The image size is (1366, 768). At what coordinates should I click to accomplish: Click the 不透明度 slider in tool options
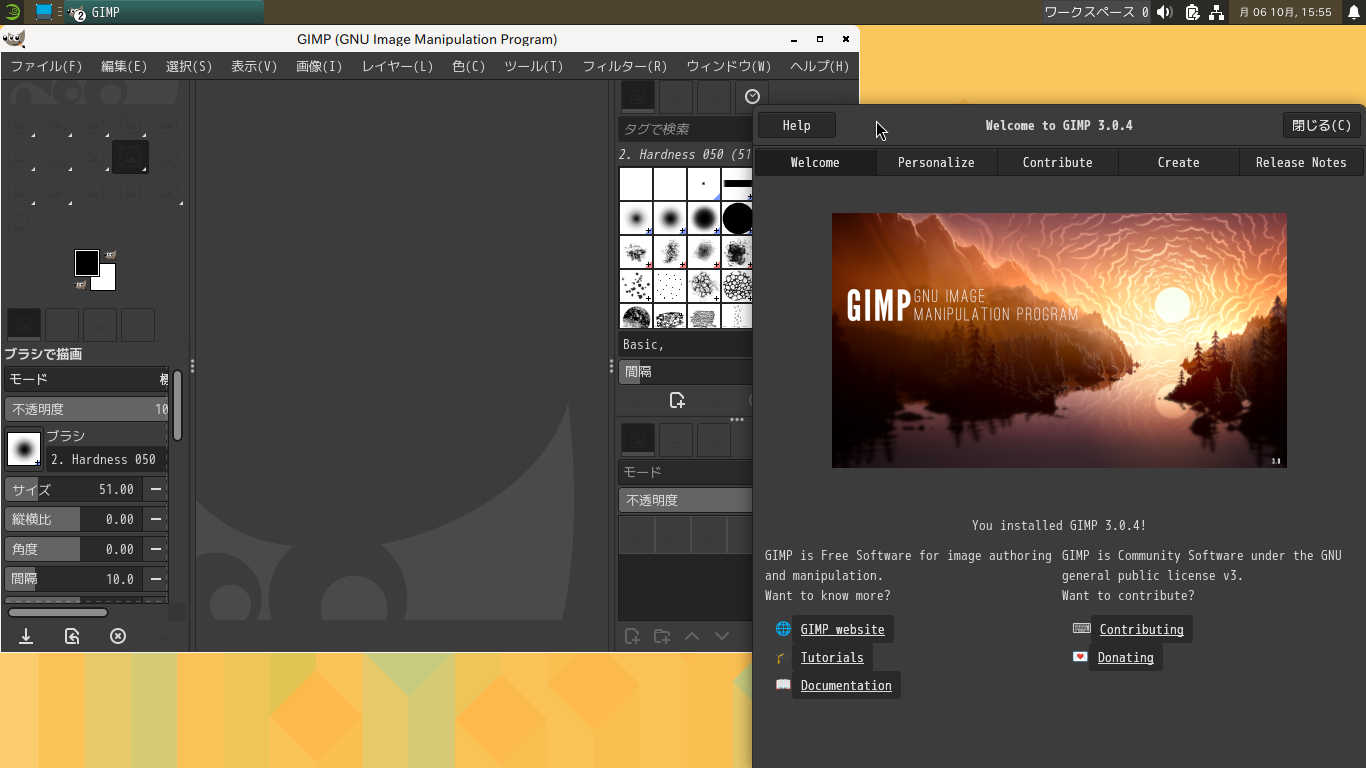click(87, 409)
